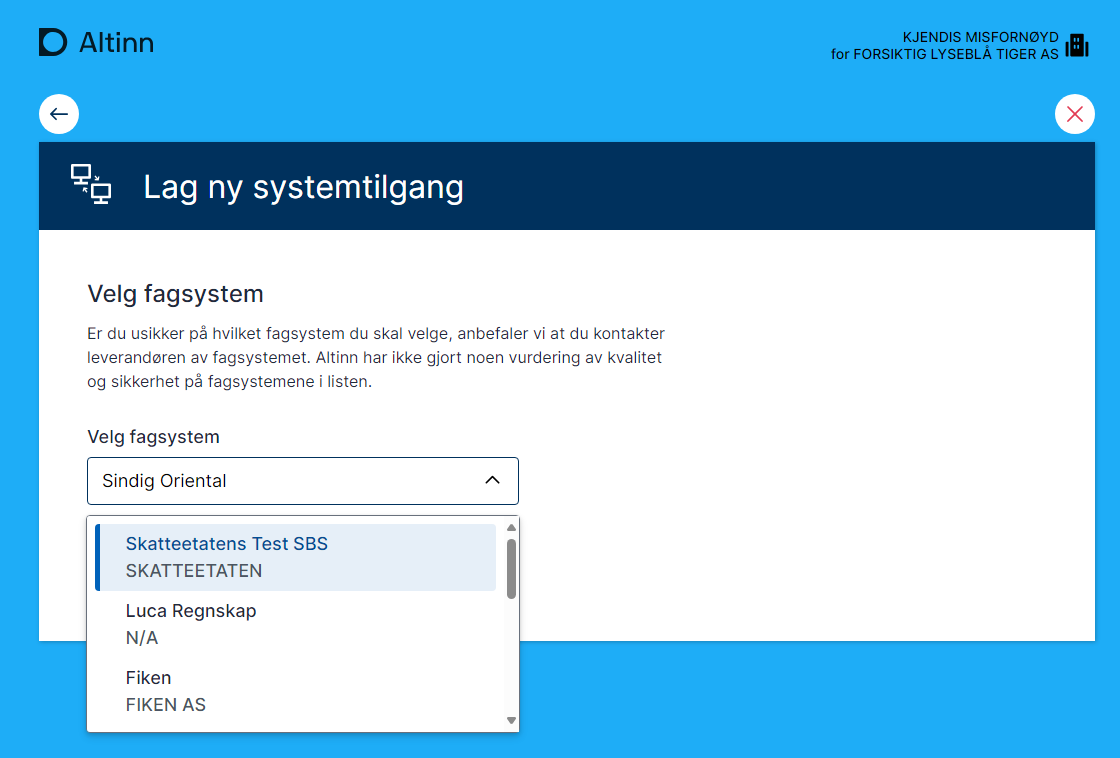This screenshot has height=758, width=1120.
Task: Click the dropdown list scroll down arrow
Action: coord(511,720)
